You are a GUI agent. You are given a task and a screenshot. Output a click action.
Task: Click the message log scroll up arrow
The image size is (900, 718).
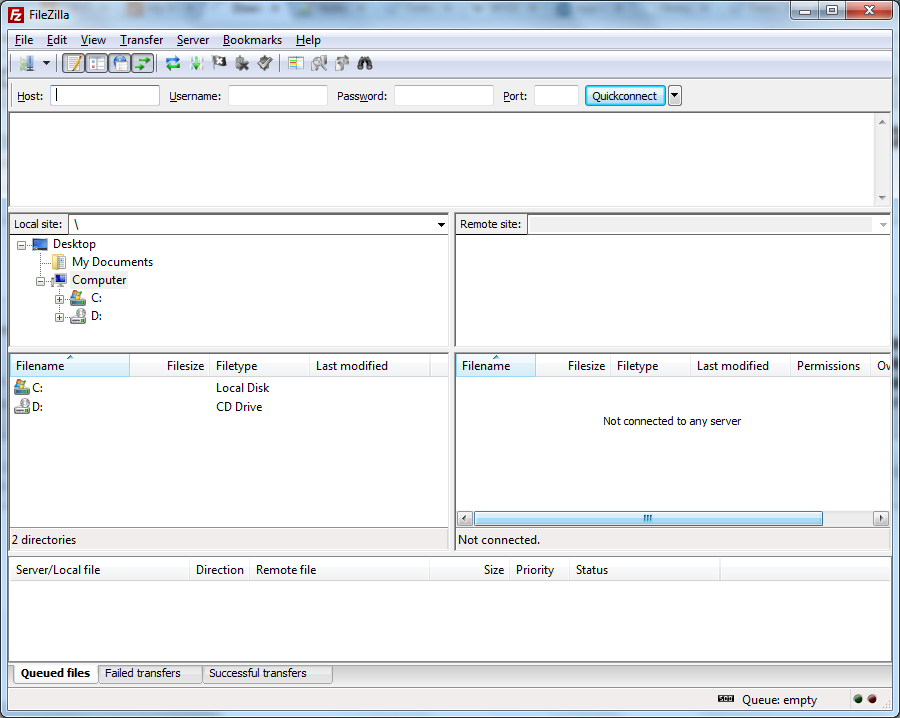(x=882, y=122)
